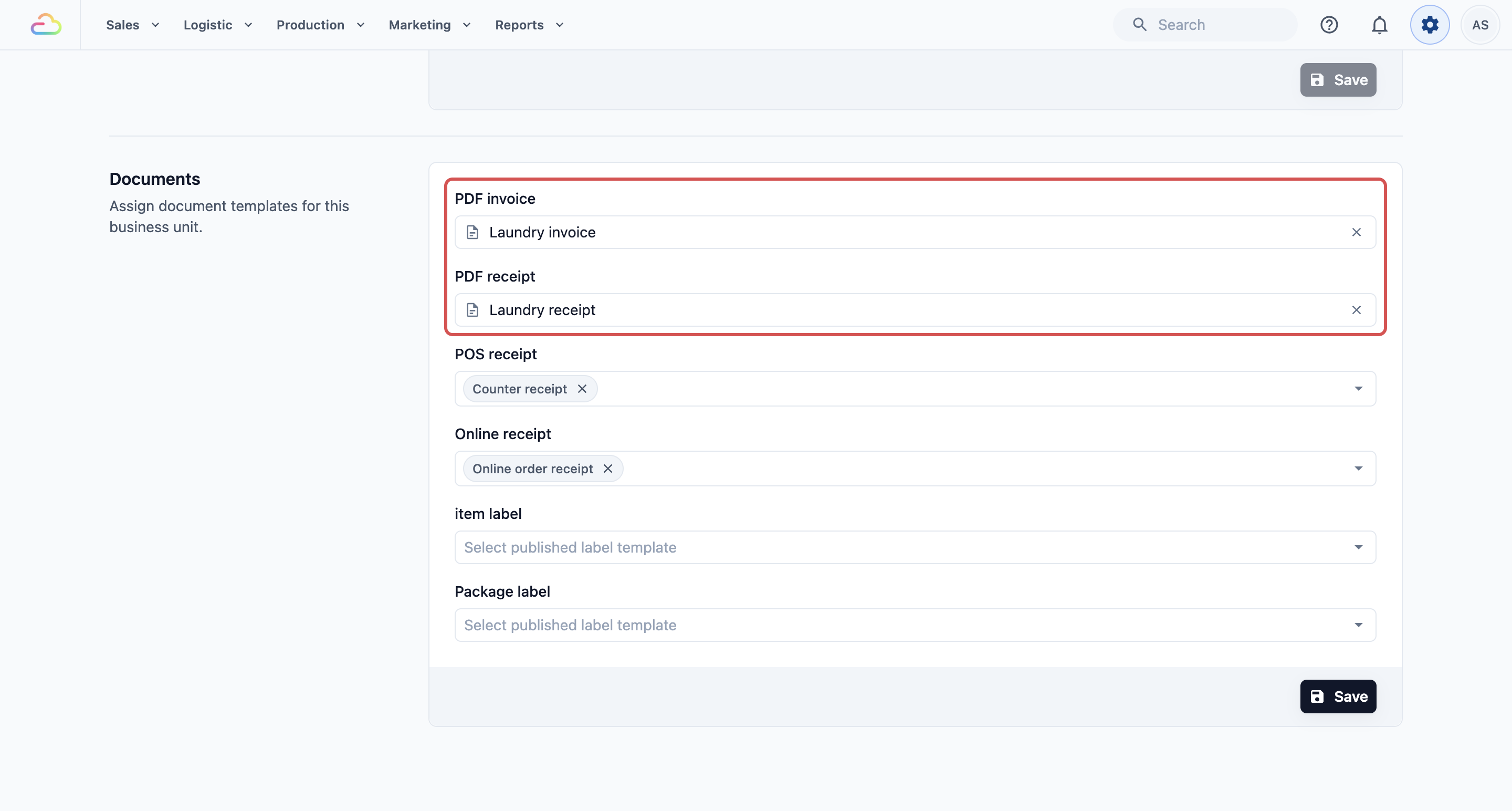Expand the Online receipt dropdown arrow
This screenshot has width=1512, height=811.
(1358, 469)
